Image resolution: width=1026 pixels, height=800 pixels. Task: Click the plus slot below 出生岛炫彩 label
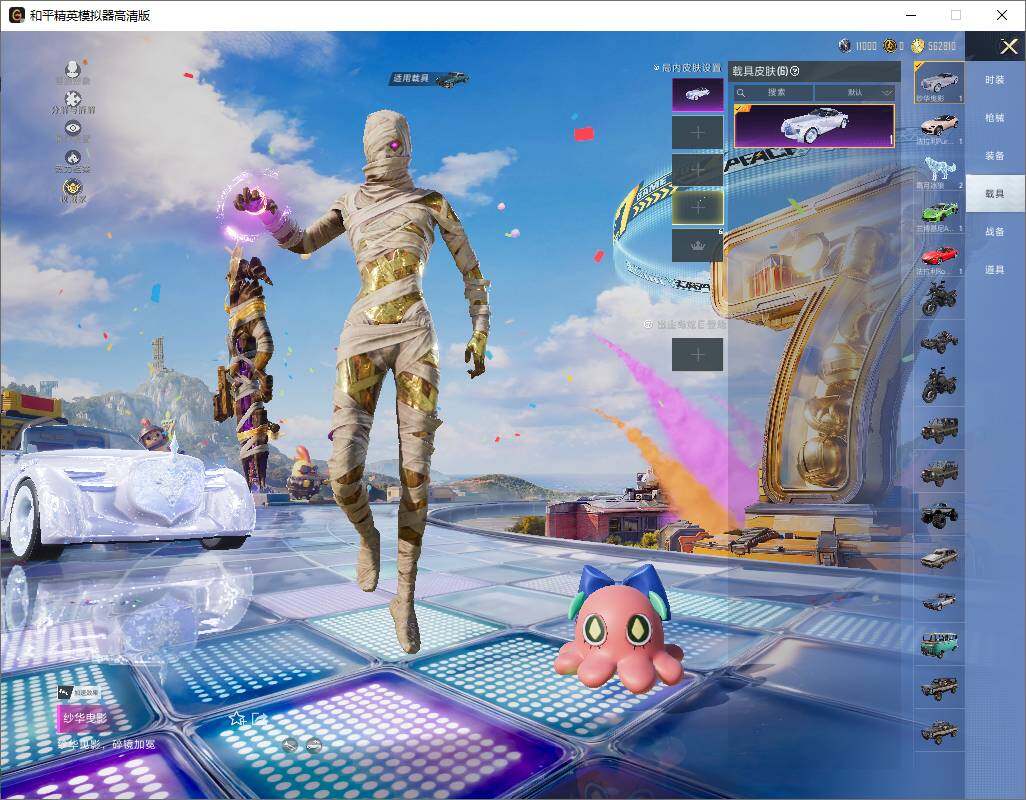(698, 355)
